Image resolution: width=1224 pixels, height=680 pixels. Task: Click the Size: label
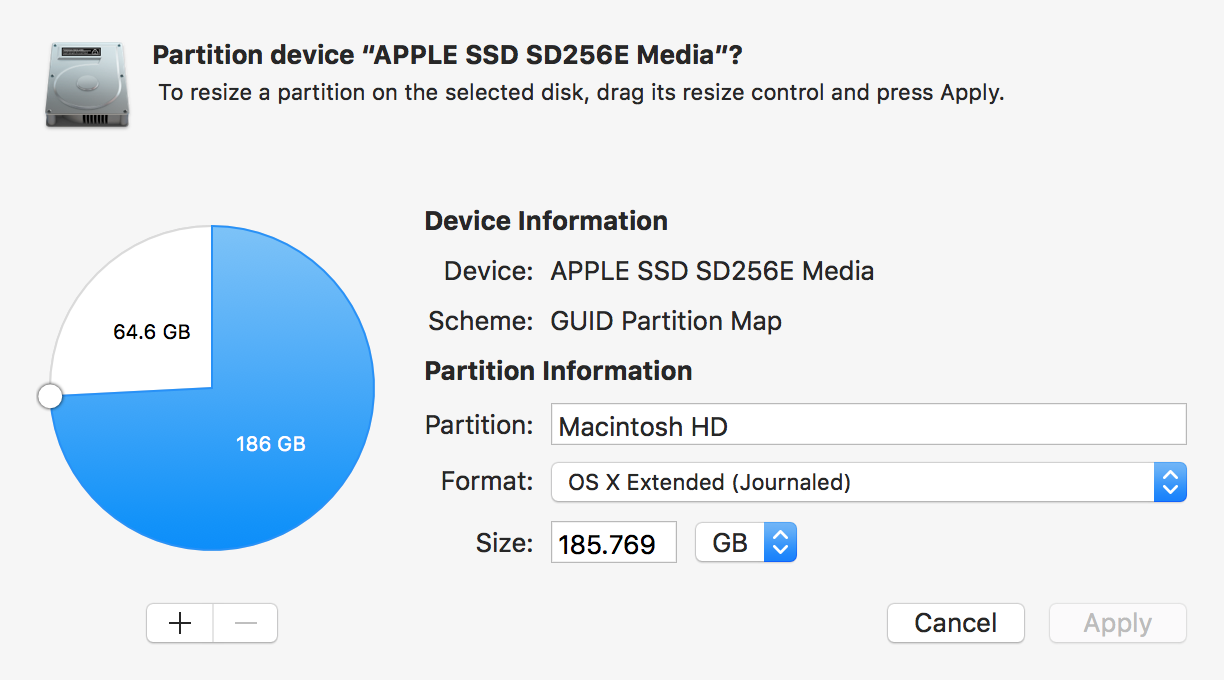click(504, 543)
